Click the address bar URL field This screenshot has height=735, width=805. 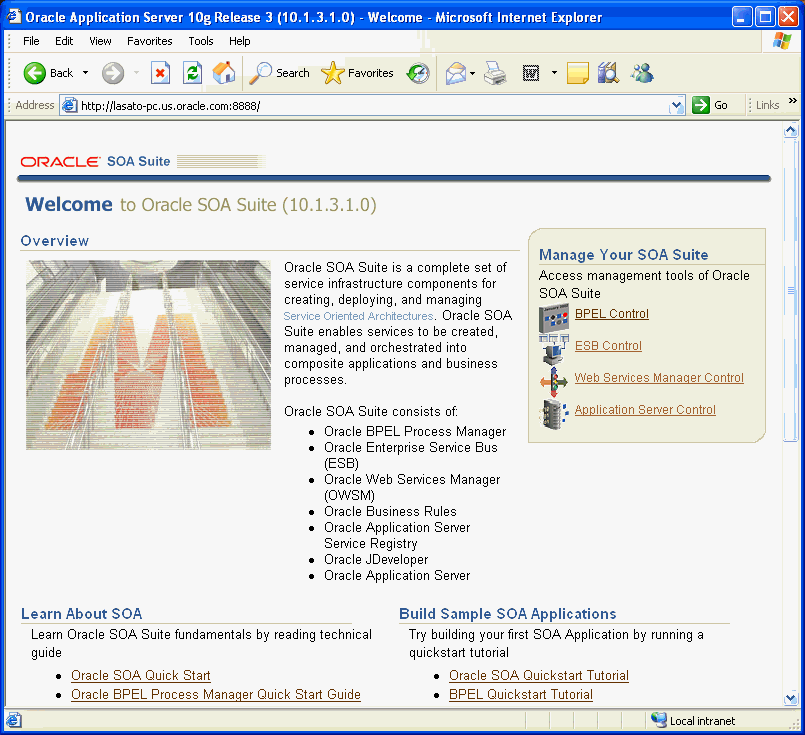[372, 106]
